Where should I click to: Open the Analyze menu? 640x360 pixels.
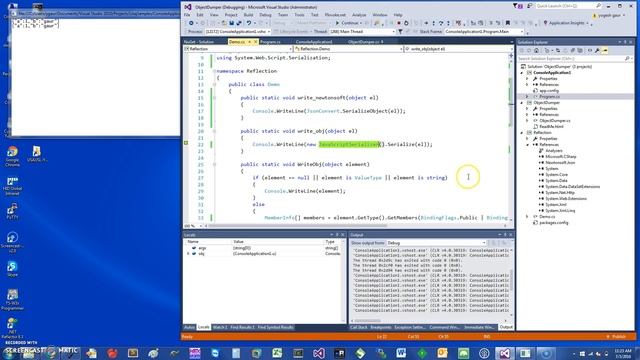click(x=359, y=15)
